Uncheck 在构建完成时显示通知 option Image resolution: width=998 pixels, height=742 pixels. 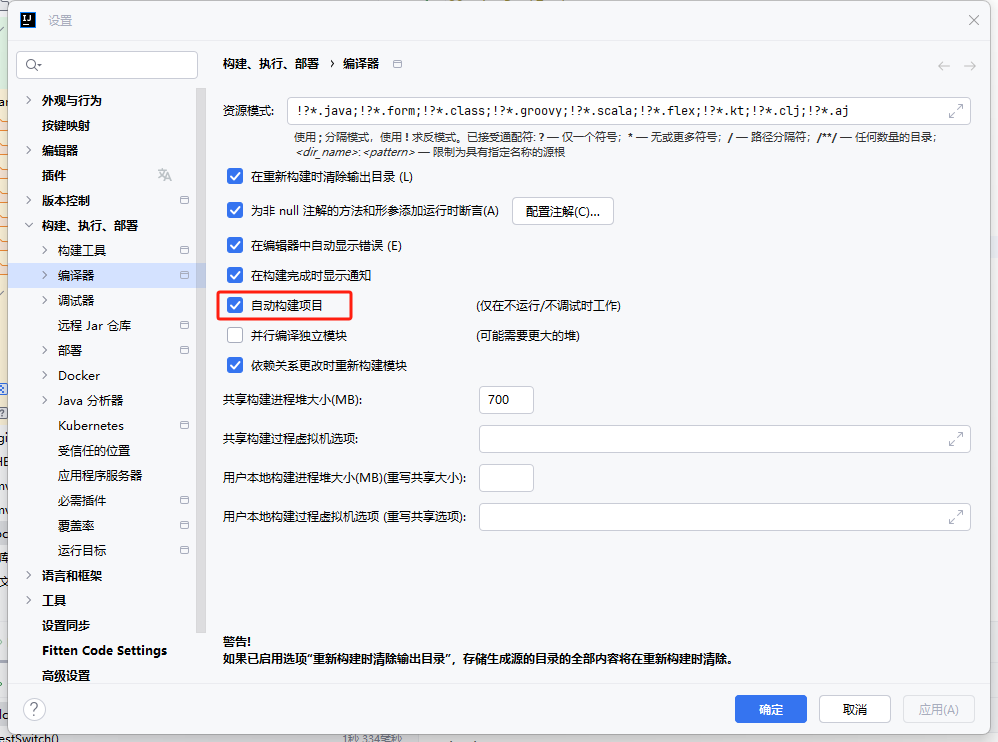coord(235,275)
